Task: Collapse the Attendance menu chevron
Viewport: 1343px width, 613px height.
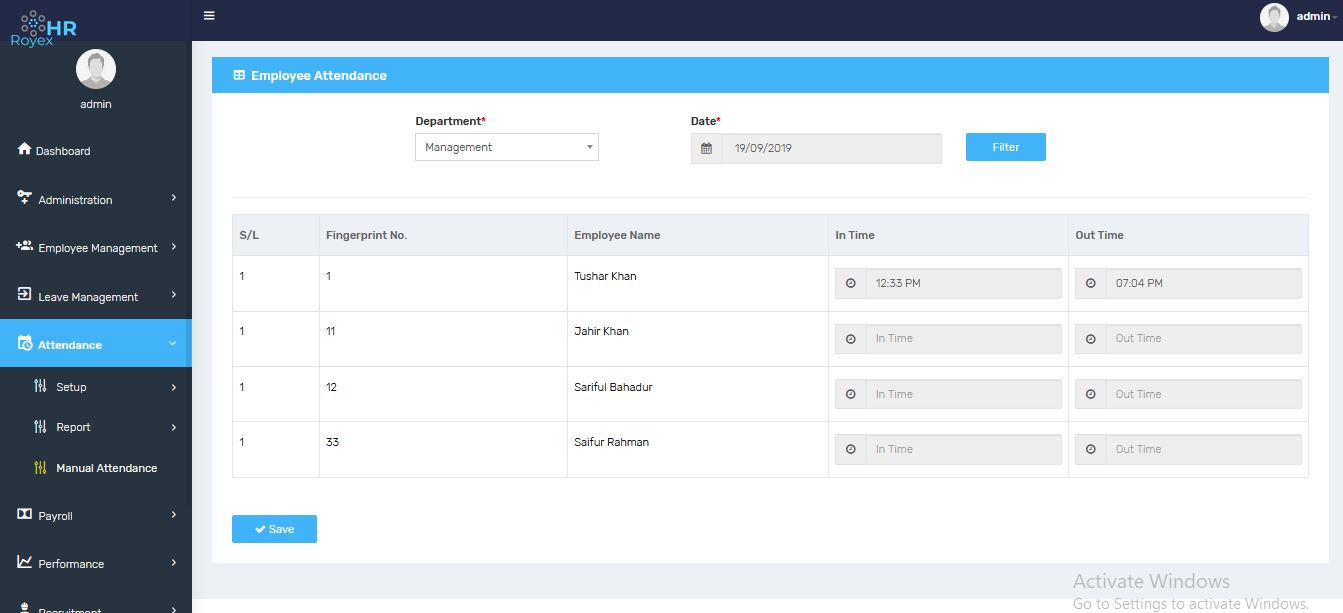Action: point(173,344)
